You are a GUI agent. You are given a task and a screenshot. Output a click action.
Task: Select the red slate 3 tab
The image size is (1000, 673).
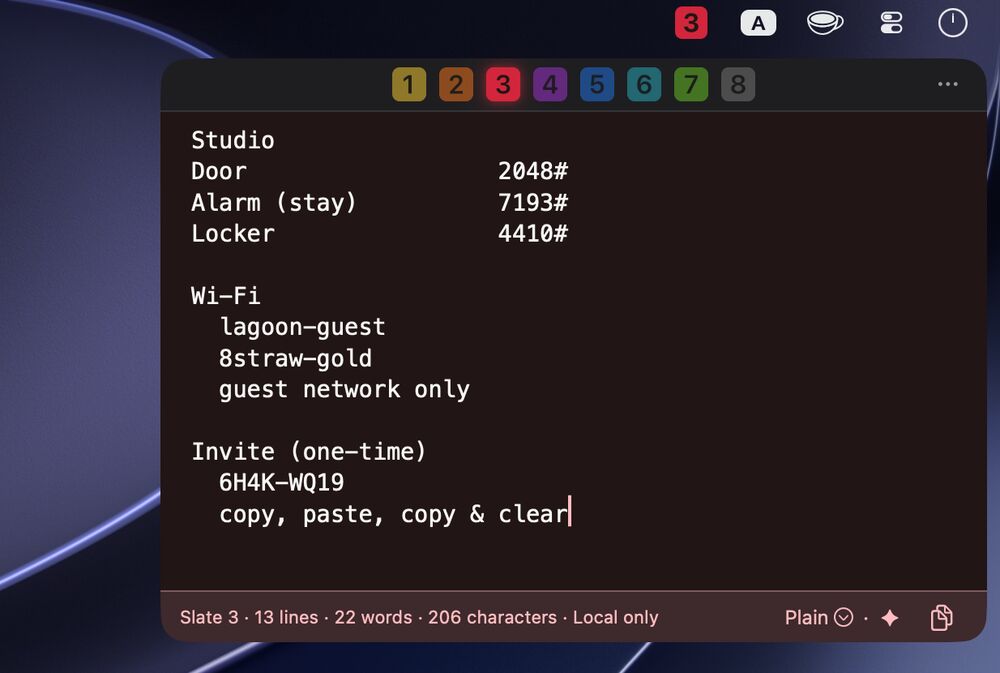(503, 84)
